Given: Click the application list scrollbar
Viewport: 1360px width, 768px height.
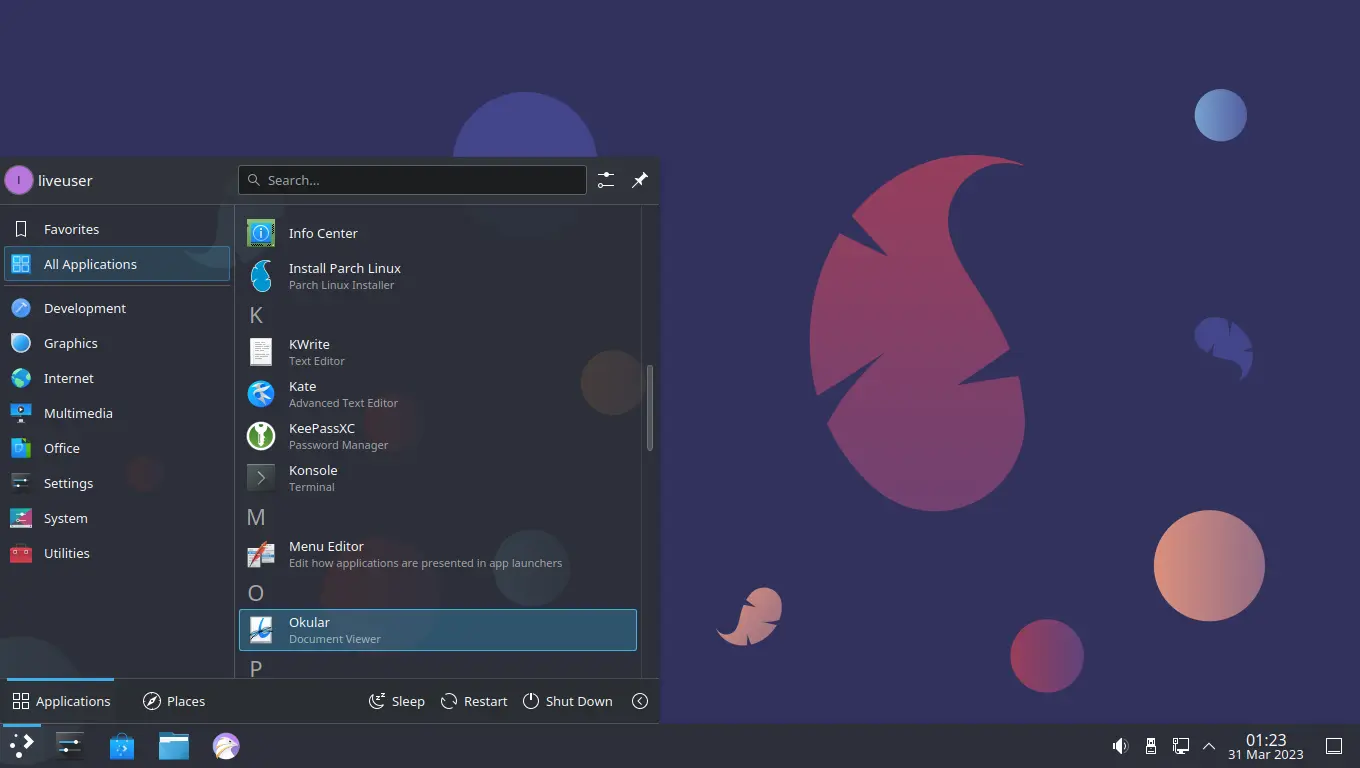Looking at the screenshot, I should (650, 408).
